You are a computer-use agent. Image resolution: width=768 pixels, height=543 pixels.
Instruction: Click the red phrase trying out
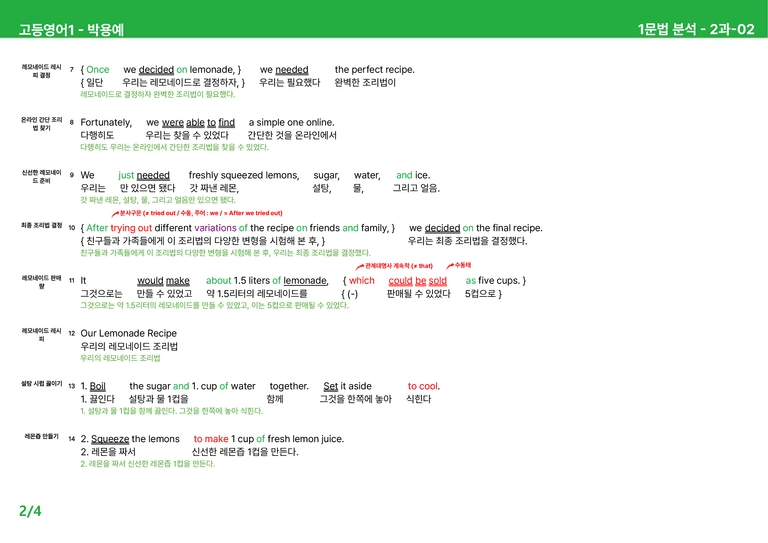(x=131, y=228)
